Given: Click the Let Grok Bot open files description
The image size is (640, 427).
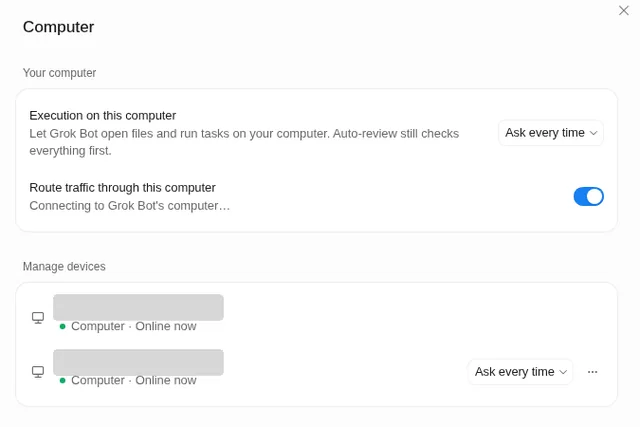Looking at the screenshot, I should pos(244,142).
